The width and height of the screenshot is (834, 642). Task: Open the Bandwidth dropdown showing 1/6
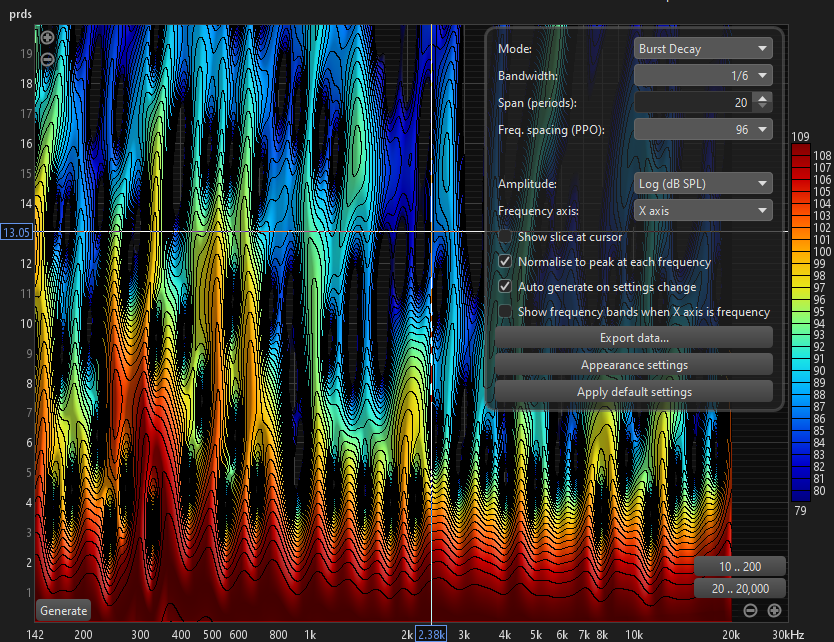(x=703, y=76)
